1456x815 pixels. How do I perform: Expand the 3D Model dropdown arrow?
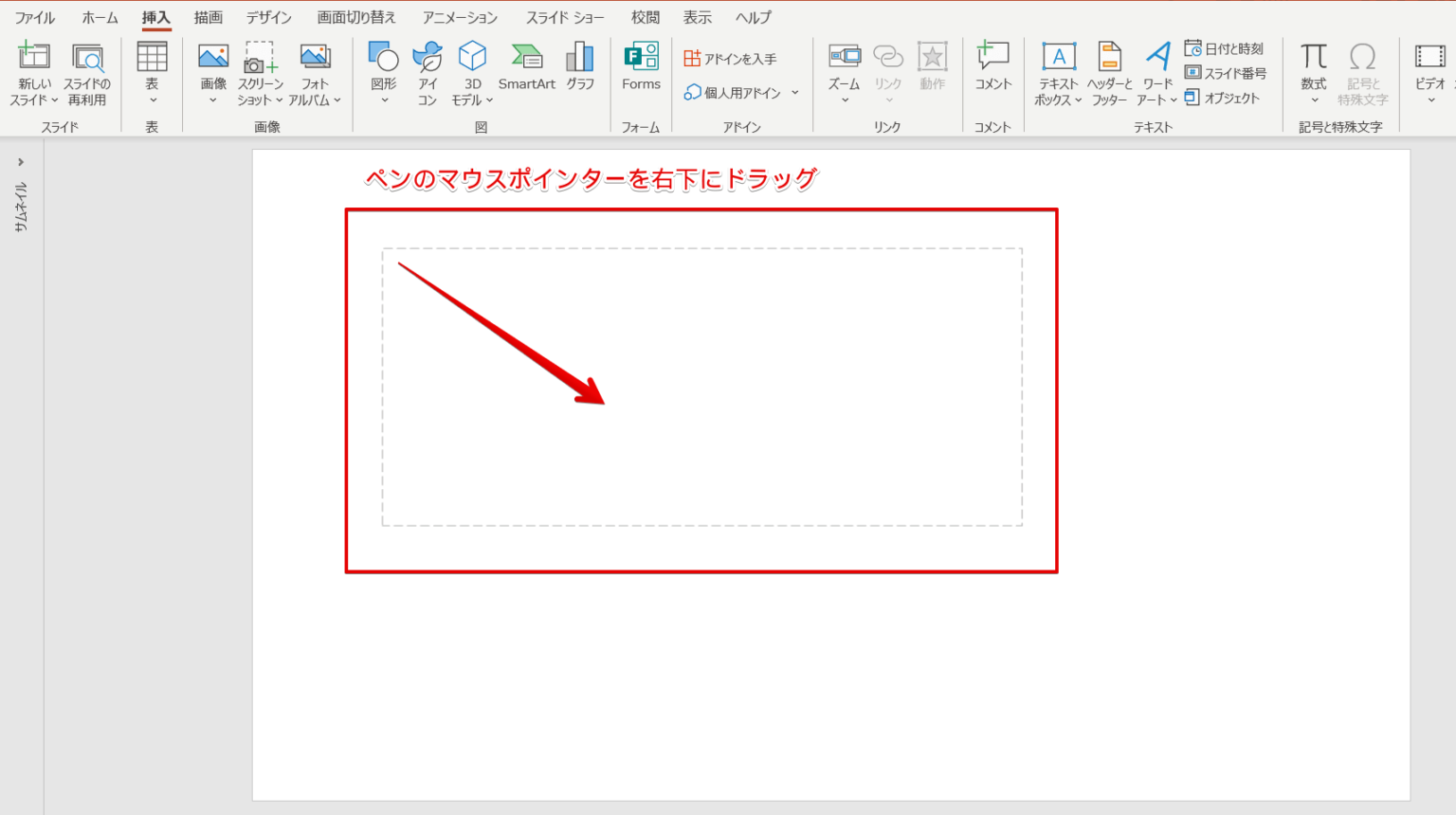coord(490,100)
